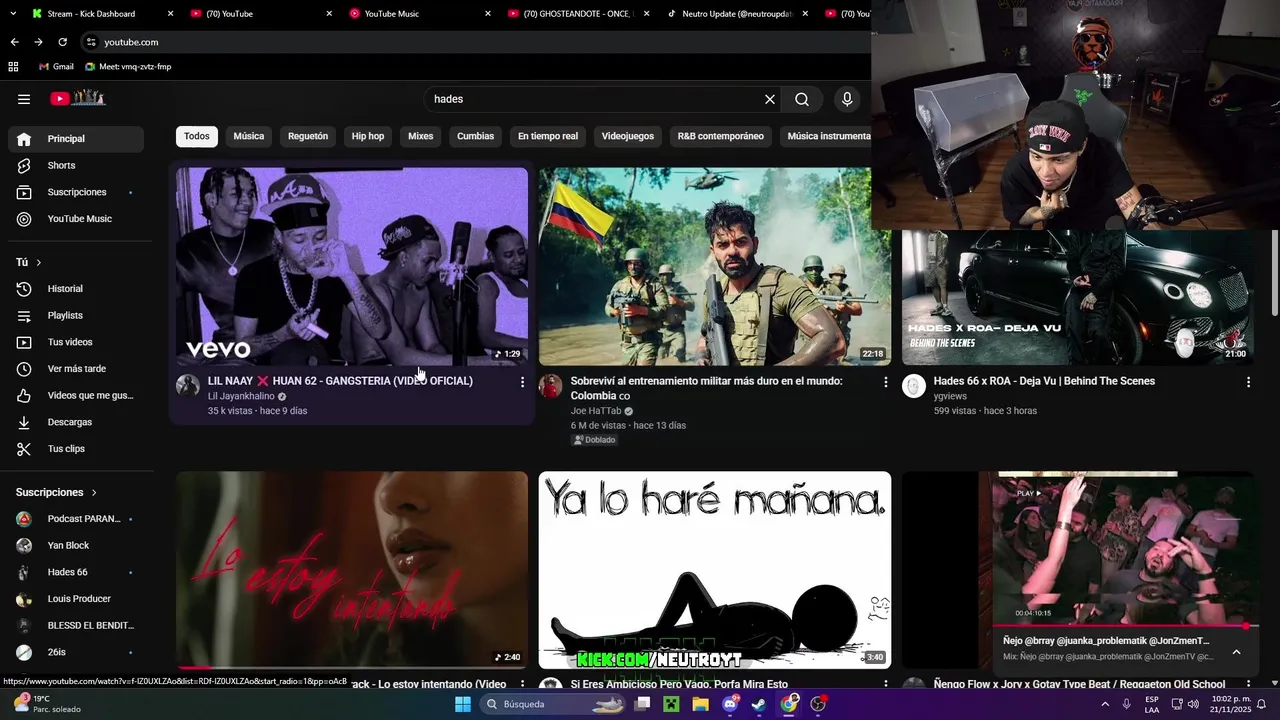The width and height of the screenshot is (1280, 720).
Task: Open 'Ver más tarde' in the sidebar
Action: (x=76, y=369)
